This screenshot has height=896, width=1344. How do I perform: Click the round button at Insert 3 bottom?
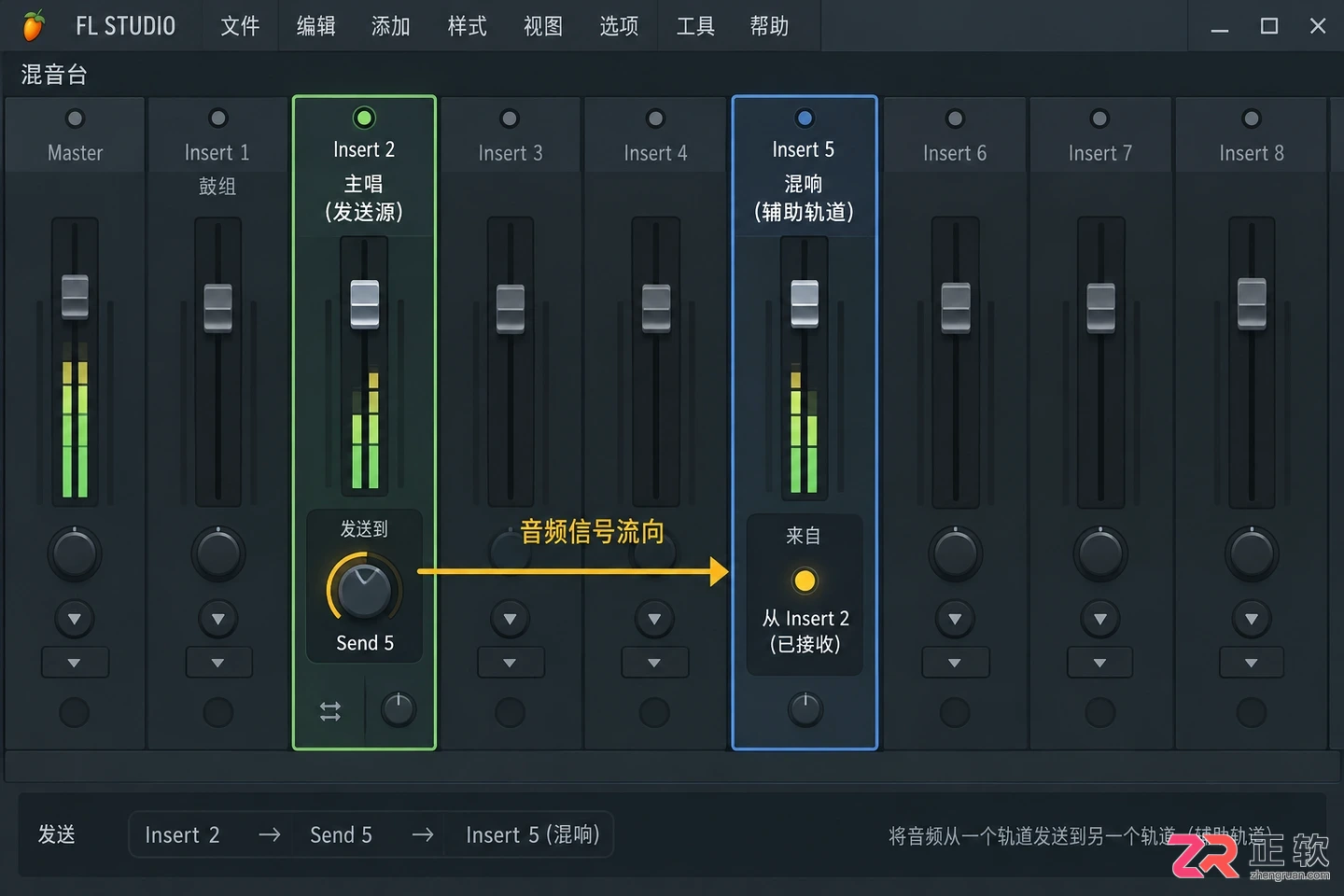click(510, 712)
